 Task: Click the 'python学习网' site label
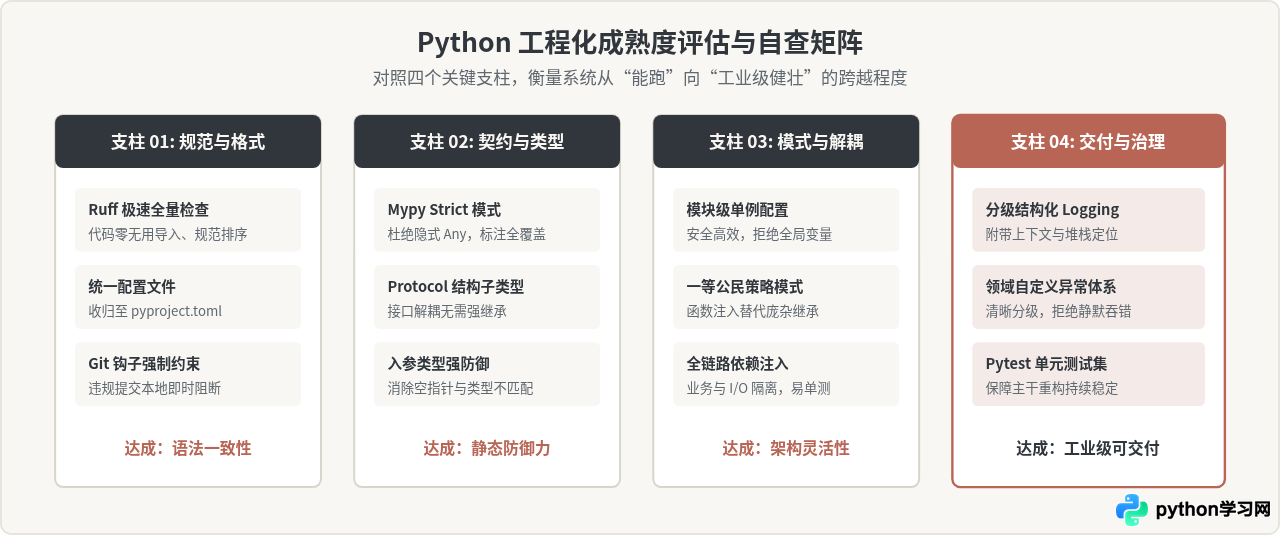[x=1213, y=509]
